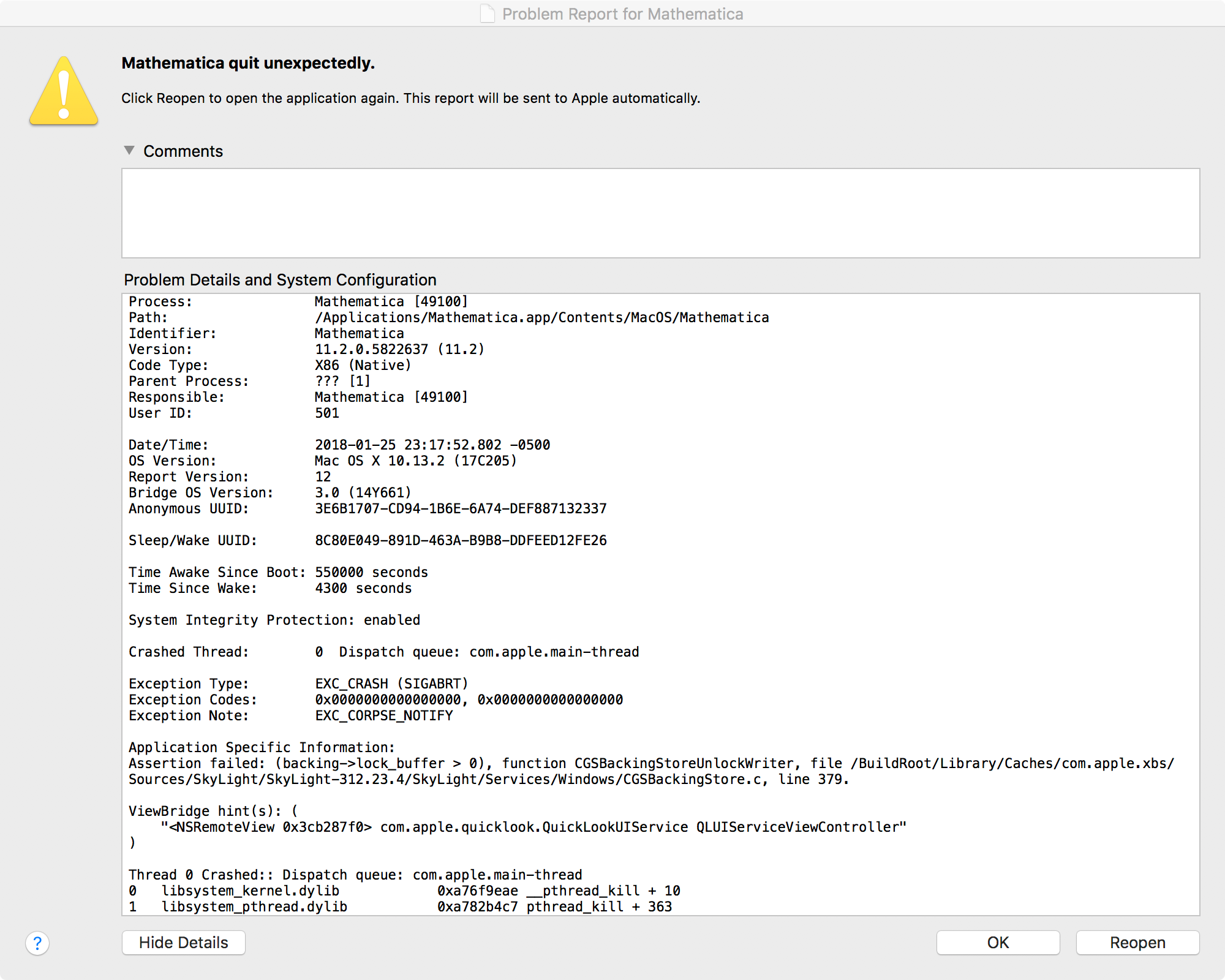Click Version '11.2.0.5822637 (11.2)' value
This screenshot has width=1225, height=980.
point(399,349)
